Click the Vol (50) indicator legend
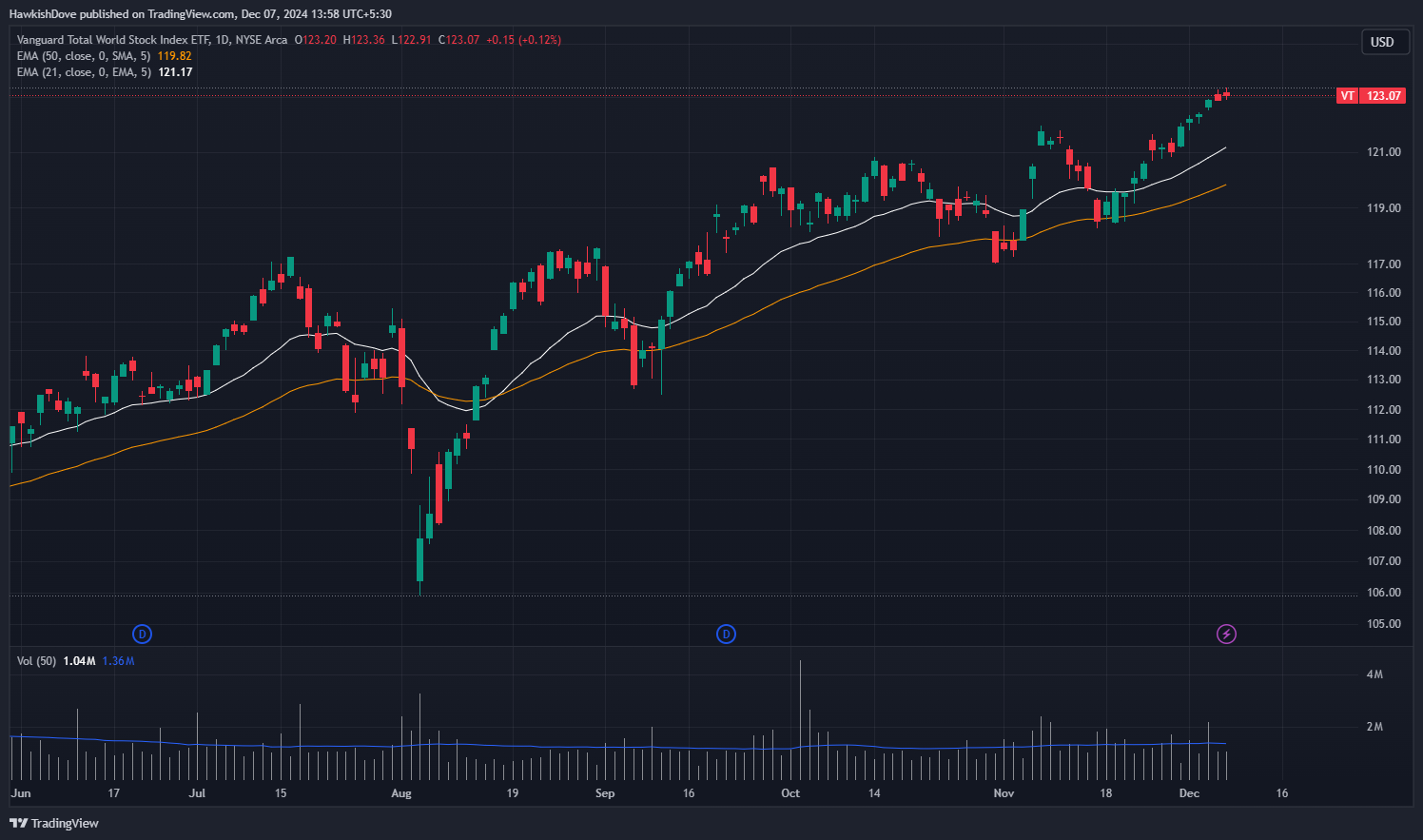1423x840 pixels. pos(36,661)
